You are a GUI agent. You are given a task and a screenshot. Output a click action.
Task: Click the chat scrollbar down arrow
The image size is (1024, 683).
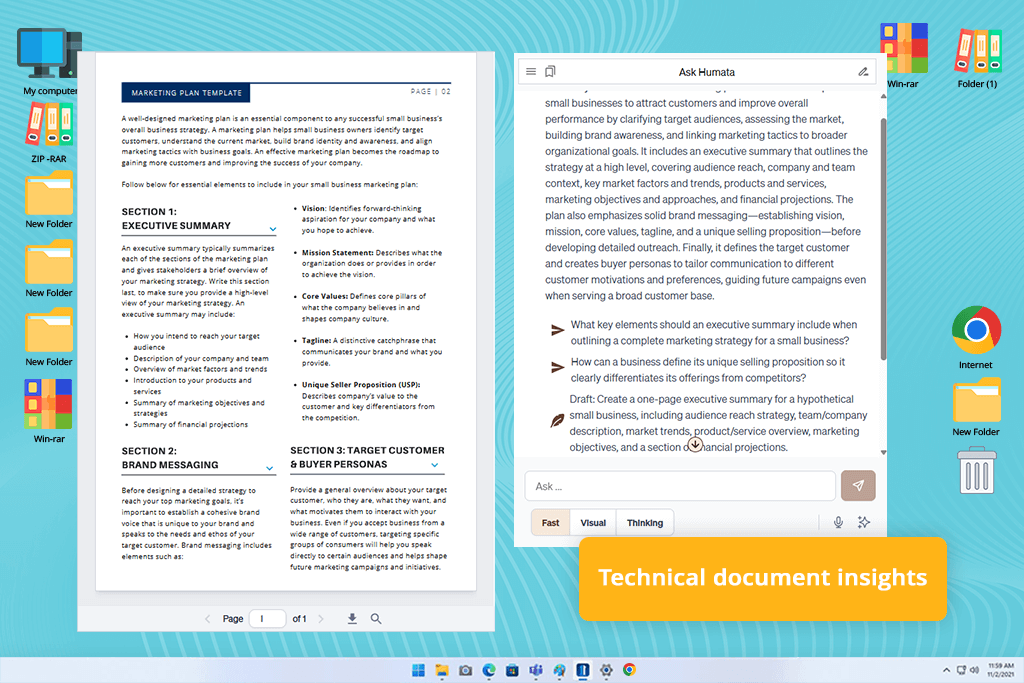click(884, 452)
